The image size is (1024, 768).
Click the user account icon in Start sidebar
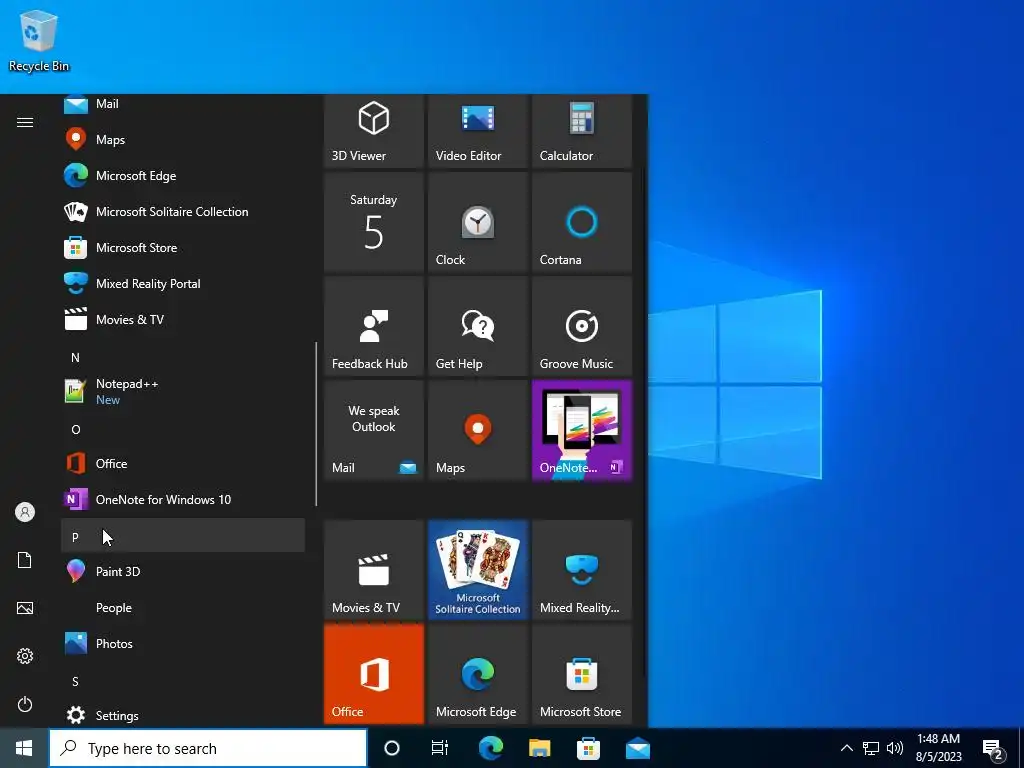[25, 512]
